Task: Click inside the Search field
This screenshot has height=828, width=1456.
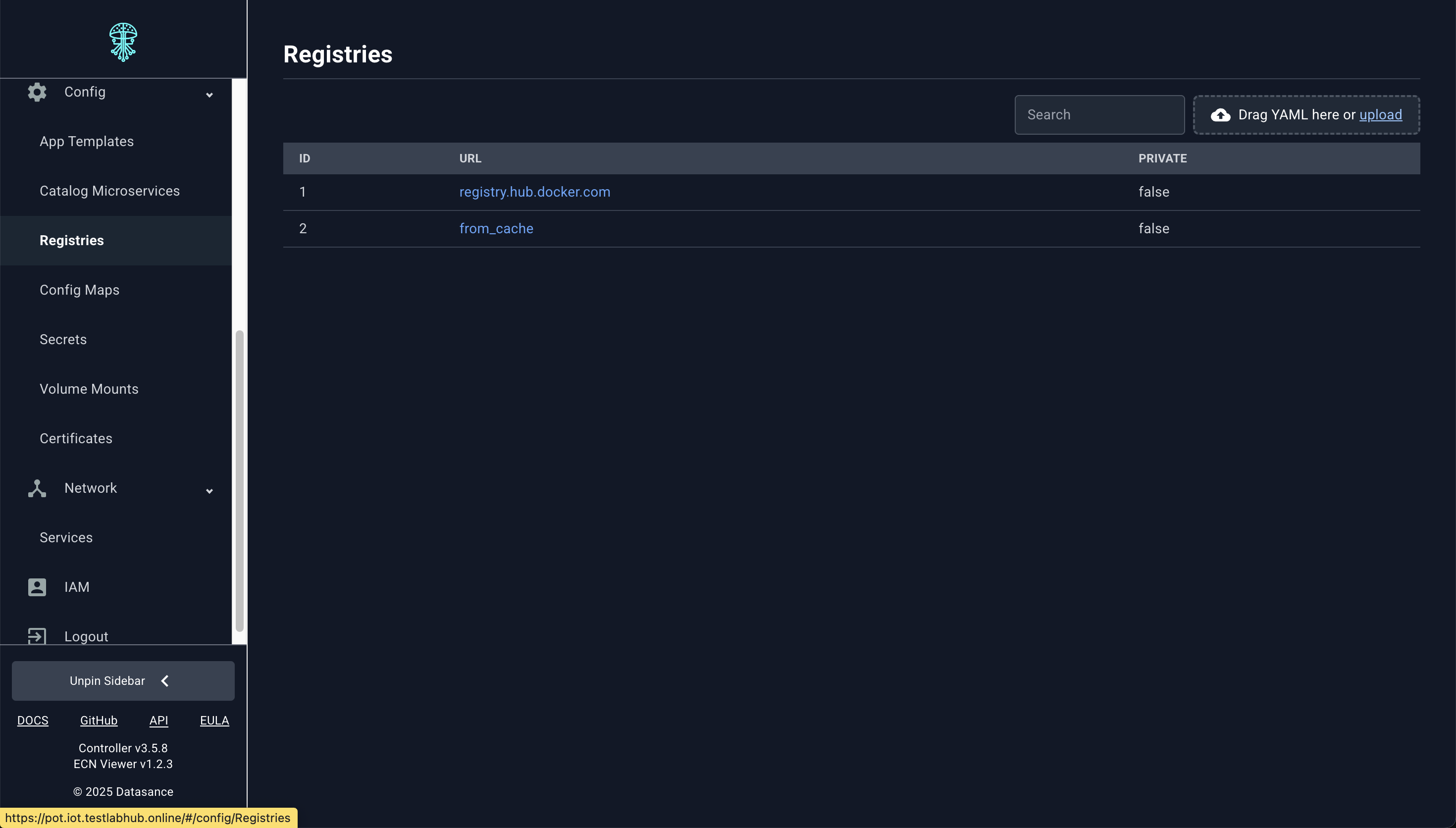Action: [x=1098, y=114]
